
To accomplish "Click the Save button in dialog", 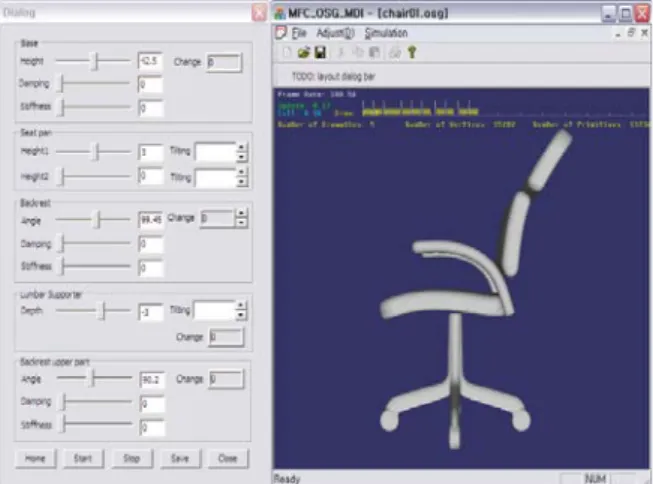I will coord(180,459).
